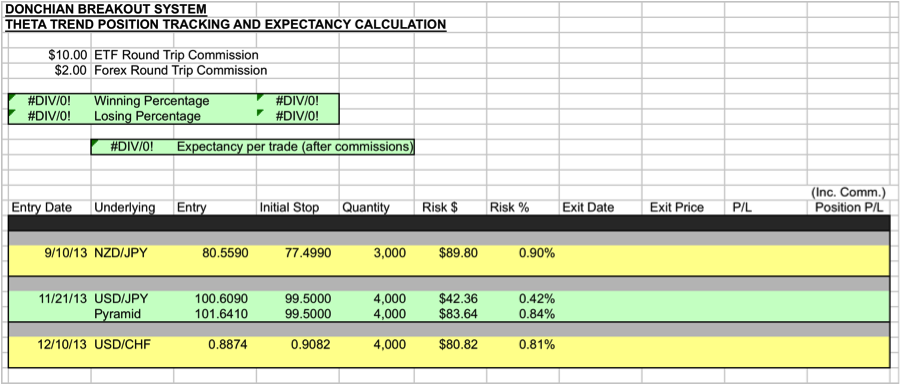Select the 12/10/13 entry date cell

tap(49, 345)
